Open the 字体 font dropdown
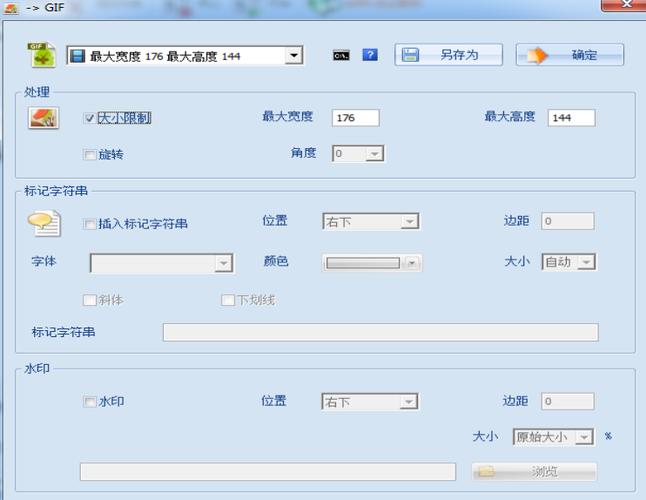This screenshot has width=646, height=500. click(161, 263)
